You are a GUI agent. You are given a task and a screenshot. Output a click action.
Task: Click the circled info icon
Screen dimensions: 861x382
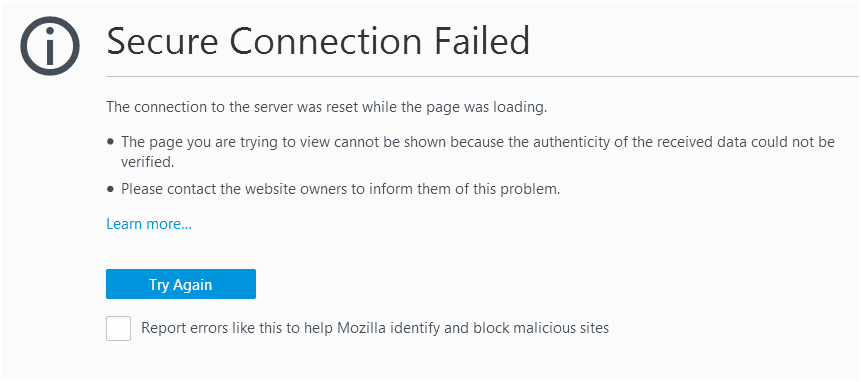pyautogui.click(x=50, y=46)
